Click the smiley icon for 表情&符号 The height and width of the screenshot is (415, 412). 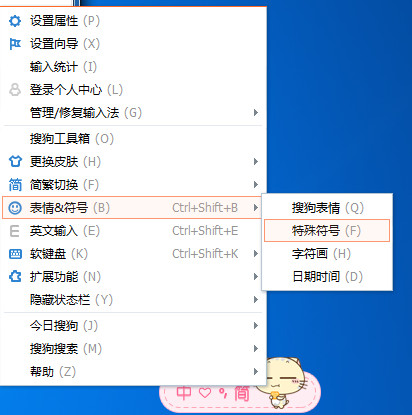(x=15, y=208)
